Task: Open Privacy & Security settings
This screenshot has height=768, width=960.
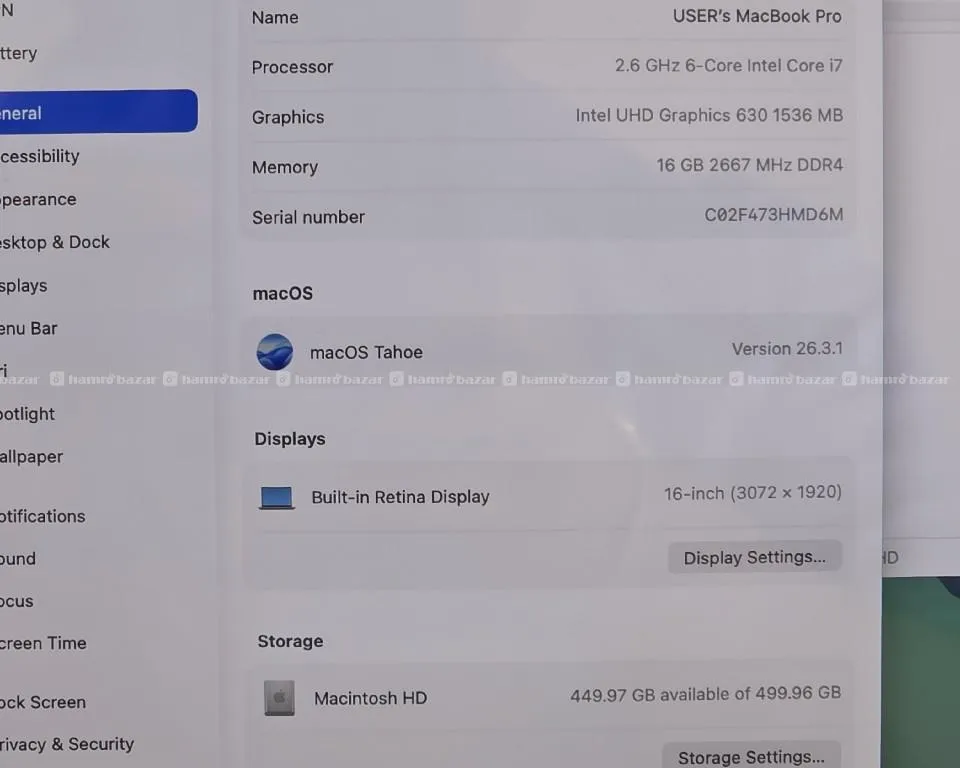Action: tap(67, 744)
